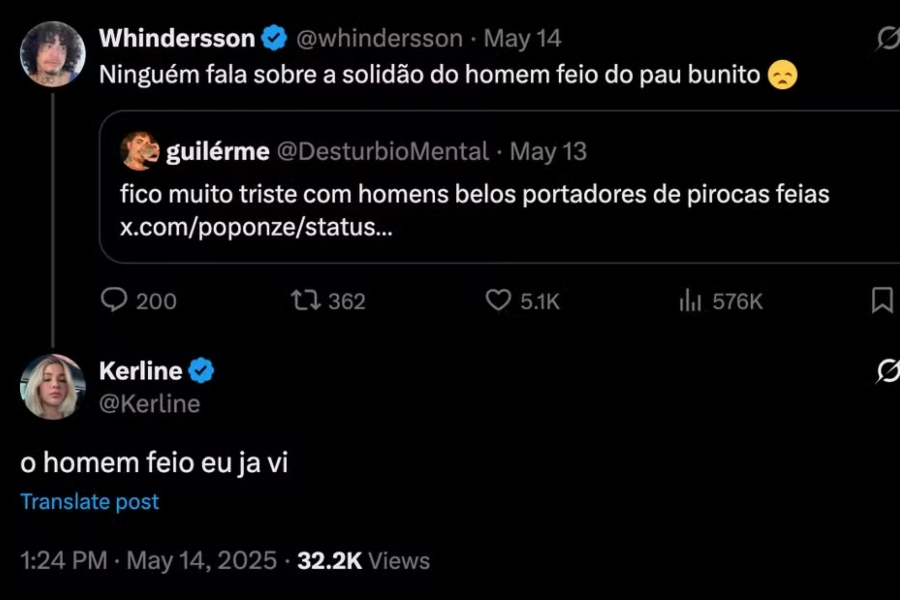Click Whindersson's blue verified badge

(x=274, y=39)
